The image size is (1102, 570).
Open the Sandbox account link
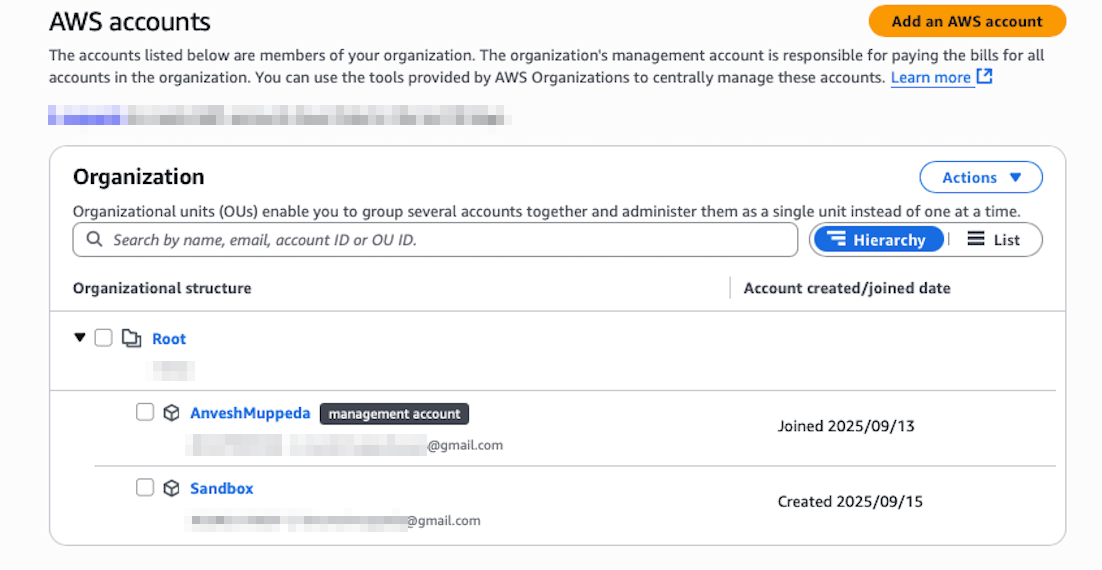click(221, 488)
